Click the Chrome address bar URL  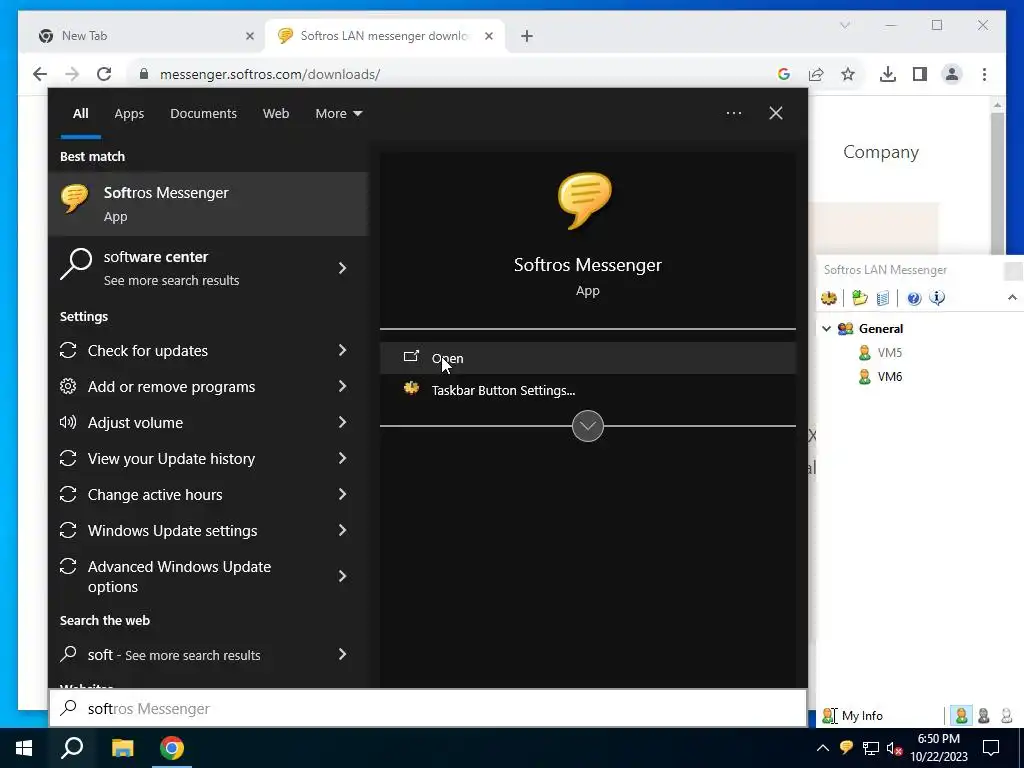click(270, 74)
